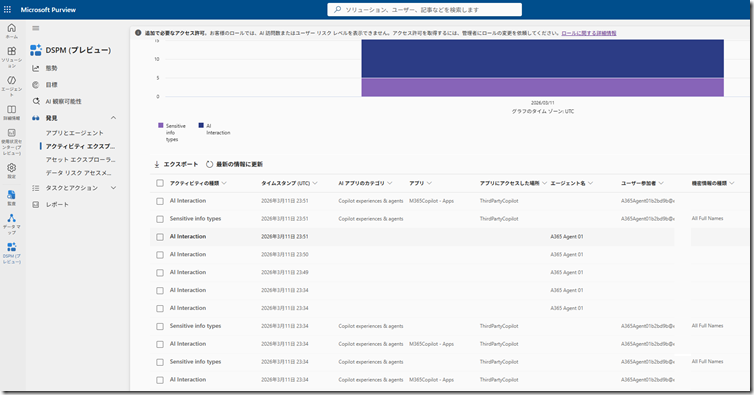
Task: Go to ホーム in the left rail
Action: coord(12,31)
